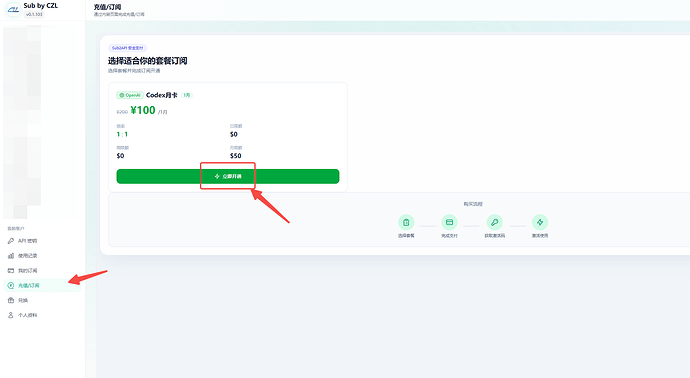Click the circular coin icon for 充值/订阅

11,286
